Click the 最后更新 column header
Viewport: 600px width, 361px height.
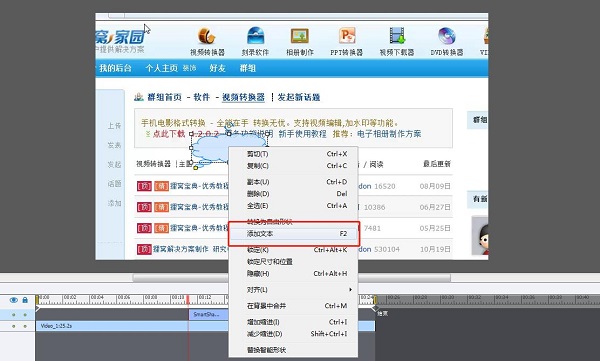coord(437,164)
